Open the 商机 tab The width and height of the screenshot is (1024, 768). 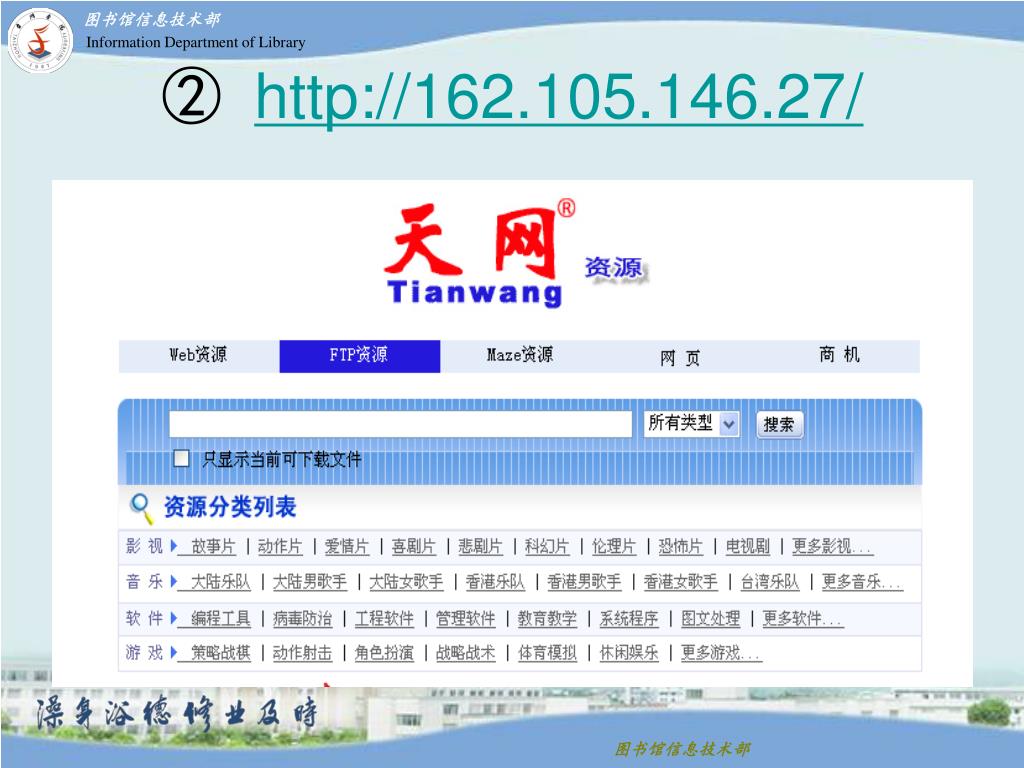[x=840, y=356]
